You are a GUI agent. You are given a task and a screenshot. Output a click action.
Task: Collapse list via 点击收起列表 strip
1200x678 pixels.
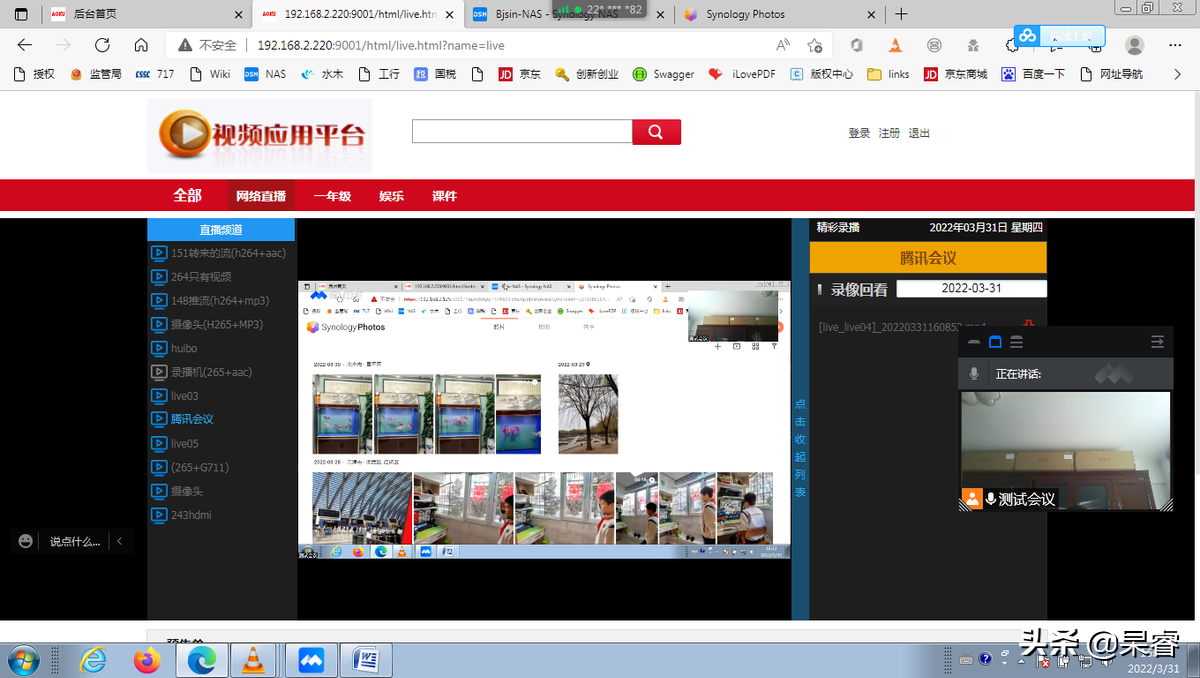[800, 448]
